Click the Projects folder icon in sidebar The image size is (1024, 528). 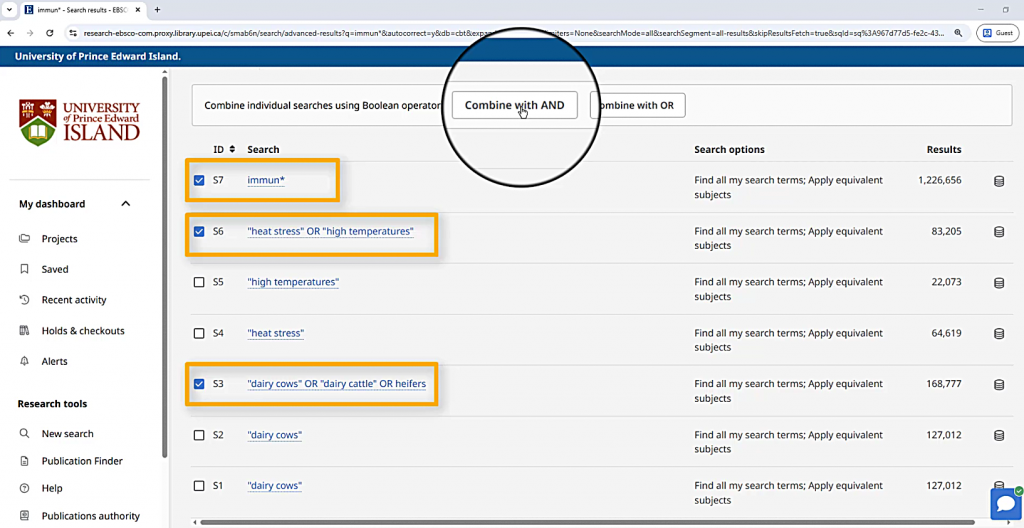click(24, 239)
